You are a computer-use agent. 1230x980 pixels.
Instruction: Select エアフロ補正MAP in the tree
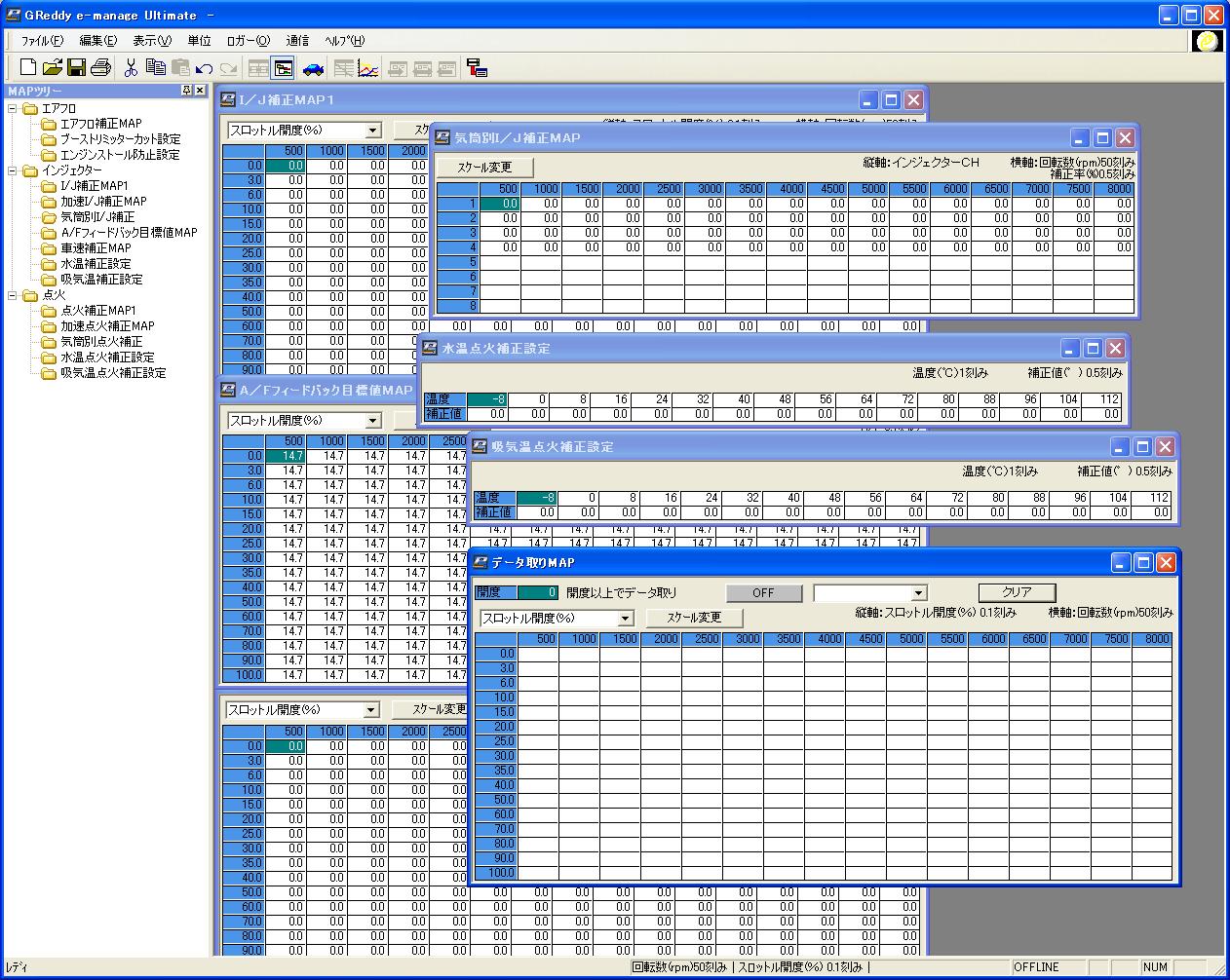[x=100, y=124]
